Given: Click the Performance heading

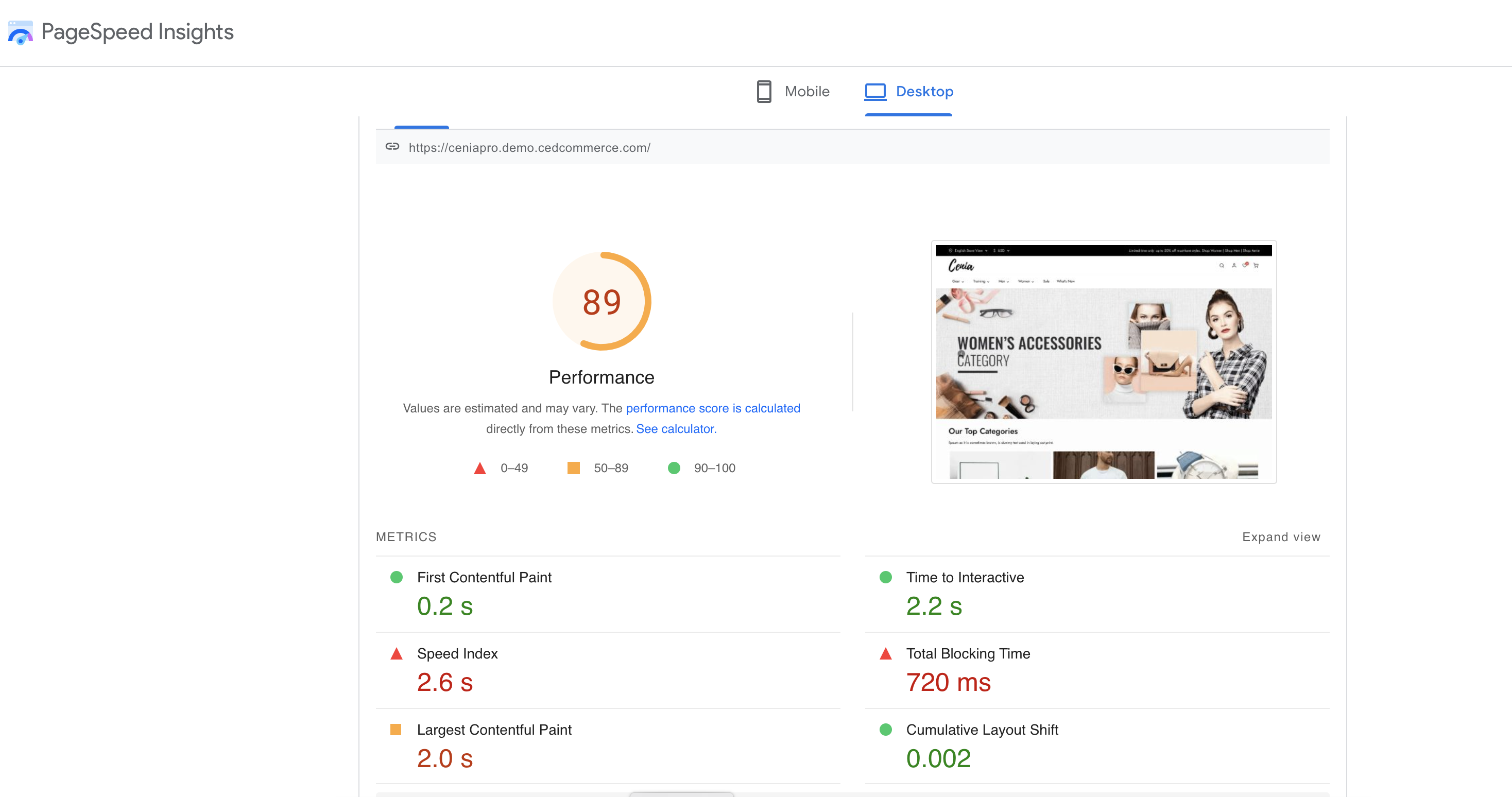Looking at the screenshot, I should point(601,377).
